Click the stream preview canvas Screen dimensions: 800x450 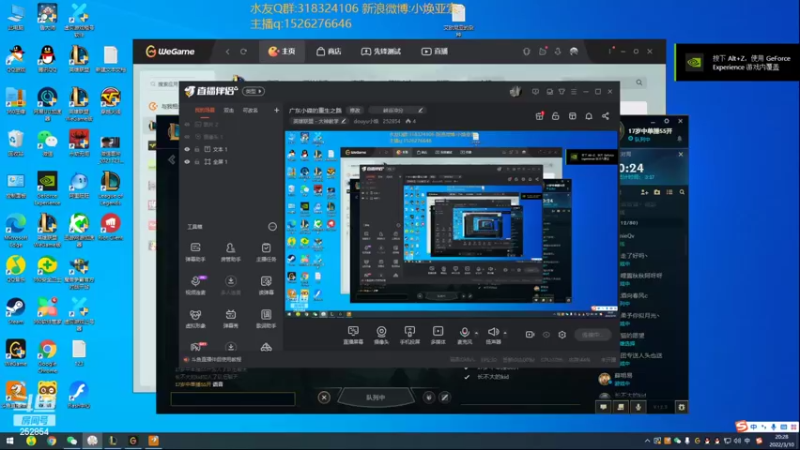[451, 225]
